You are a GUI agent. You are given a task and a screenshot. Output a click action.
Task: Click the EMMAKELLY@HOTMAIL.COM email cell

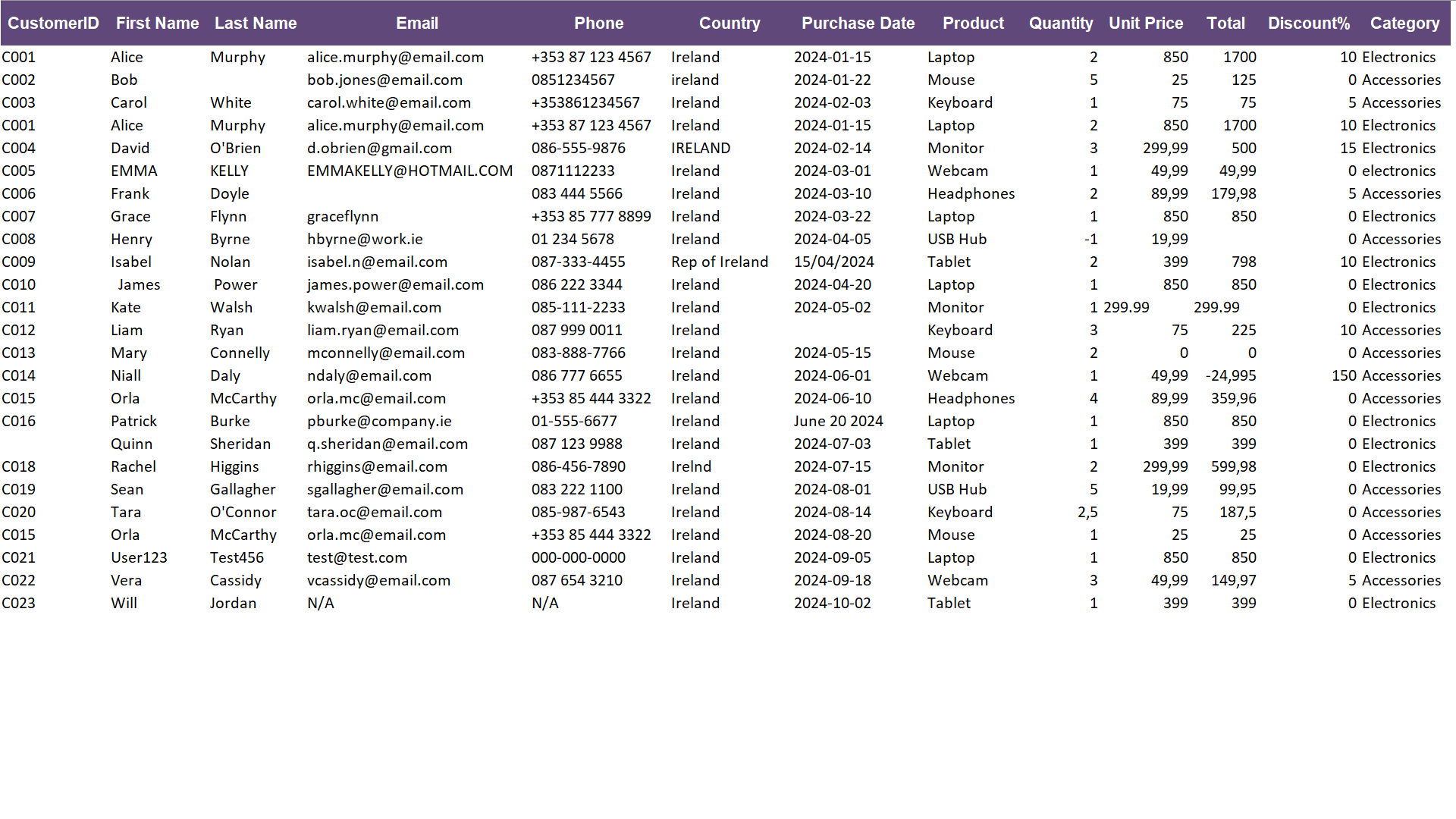click(x=409, y=171)
